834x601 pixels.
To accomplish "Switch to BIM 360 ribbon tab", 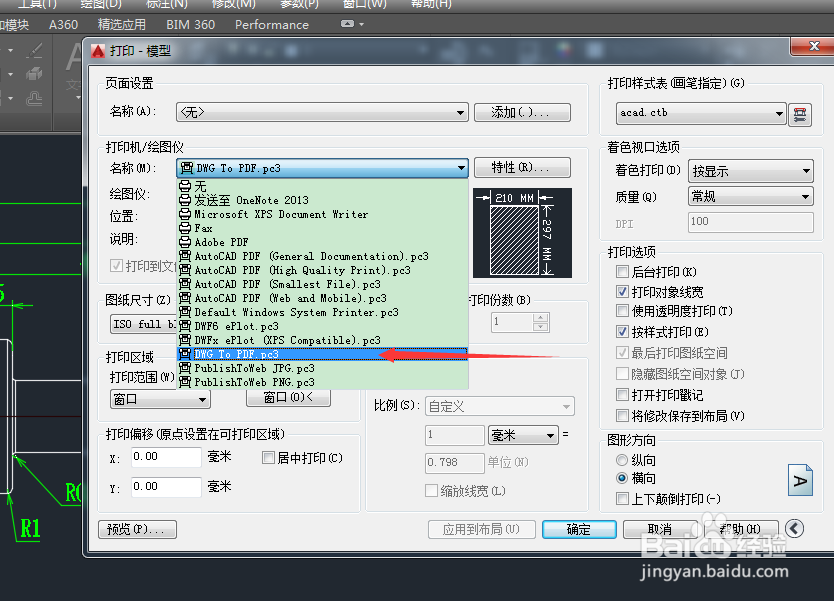I will pos(190,24).
